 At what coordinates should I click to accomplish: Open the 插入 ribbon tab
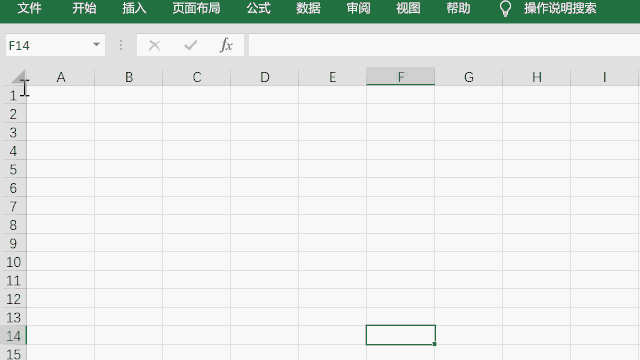pyautogui.click(x=134, y=8)
